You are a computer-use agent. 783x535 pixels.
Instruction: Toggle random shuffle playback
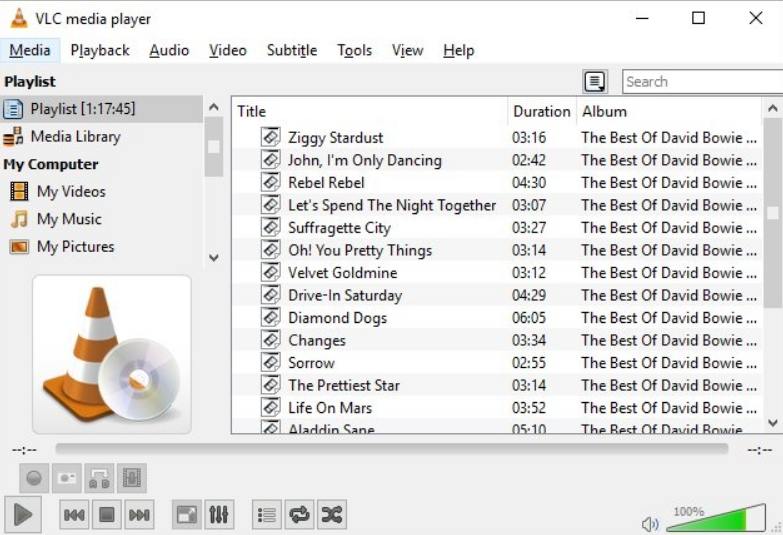click(332, 515)
